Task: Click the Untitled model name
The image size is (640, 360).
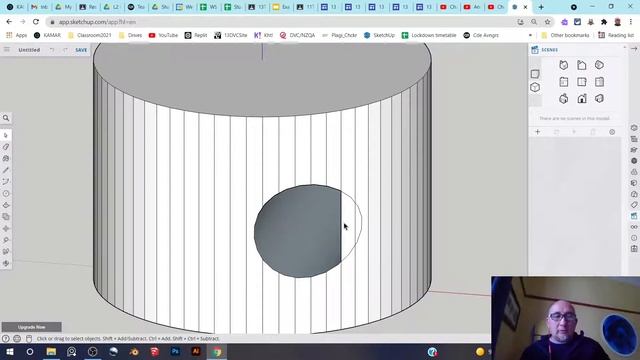Action: 29,50
